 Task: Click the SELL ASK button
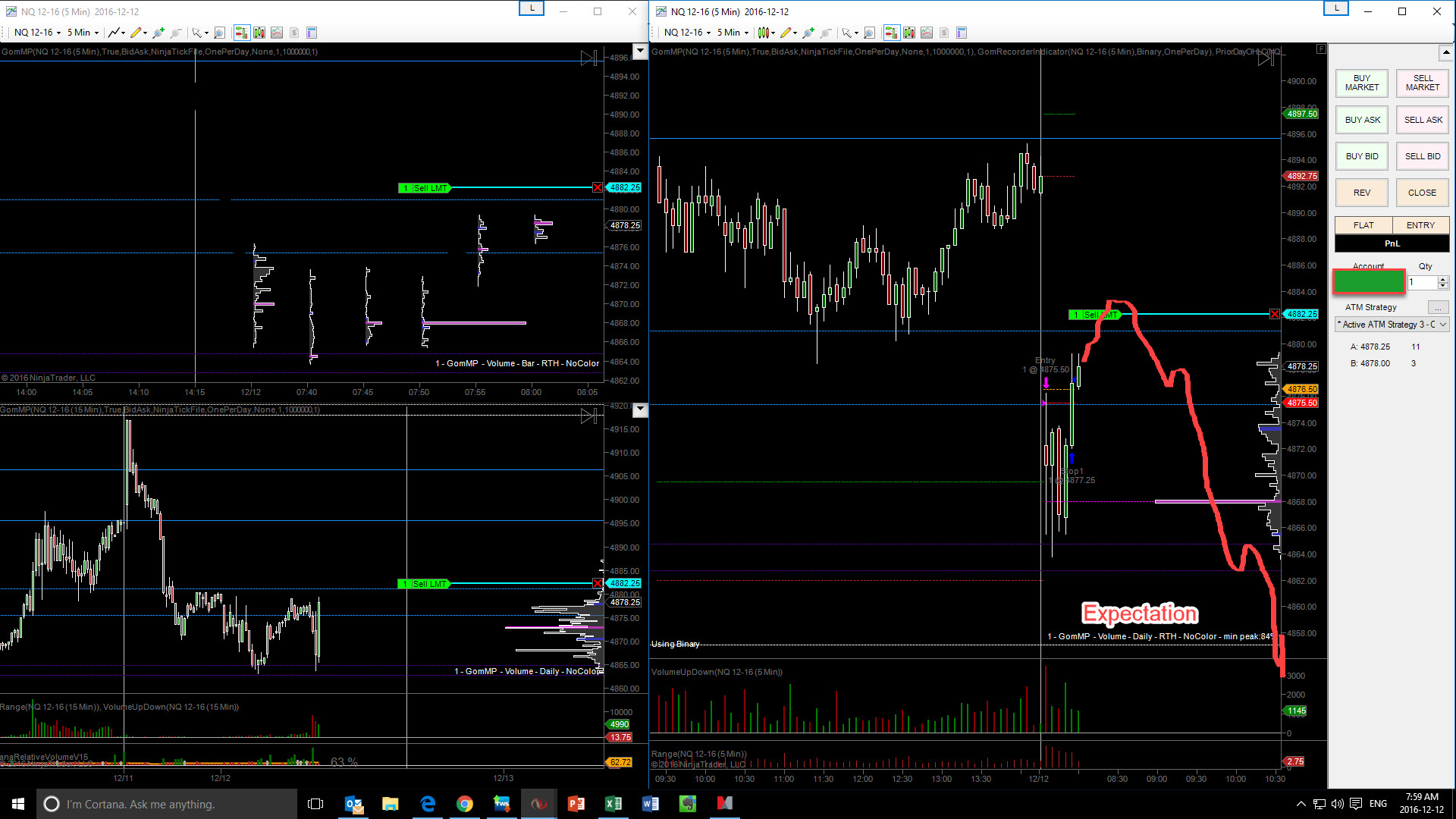[x=1423, y=120]
